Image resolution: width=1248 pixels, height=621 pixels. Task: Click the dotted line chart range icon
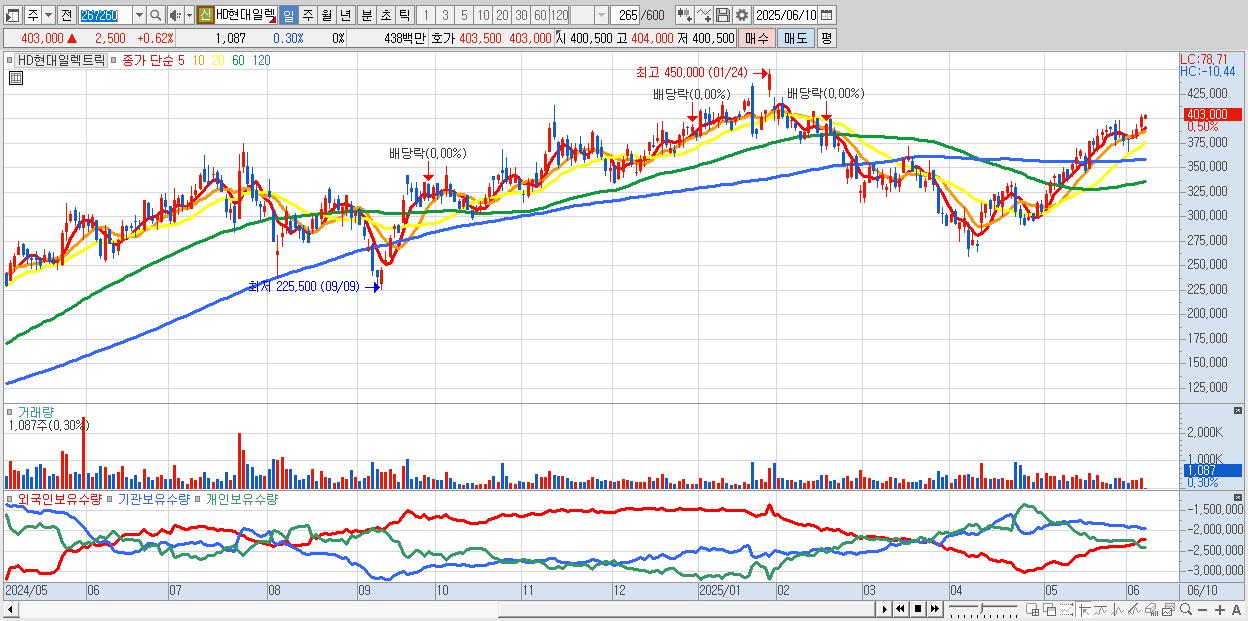click(1066, 609)
